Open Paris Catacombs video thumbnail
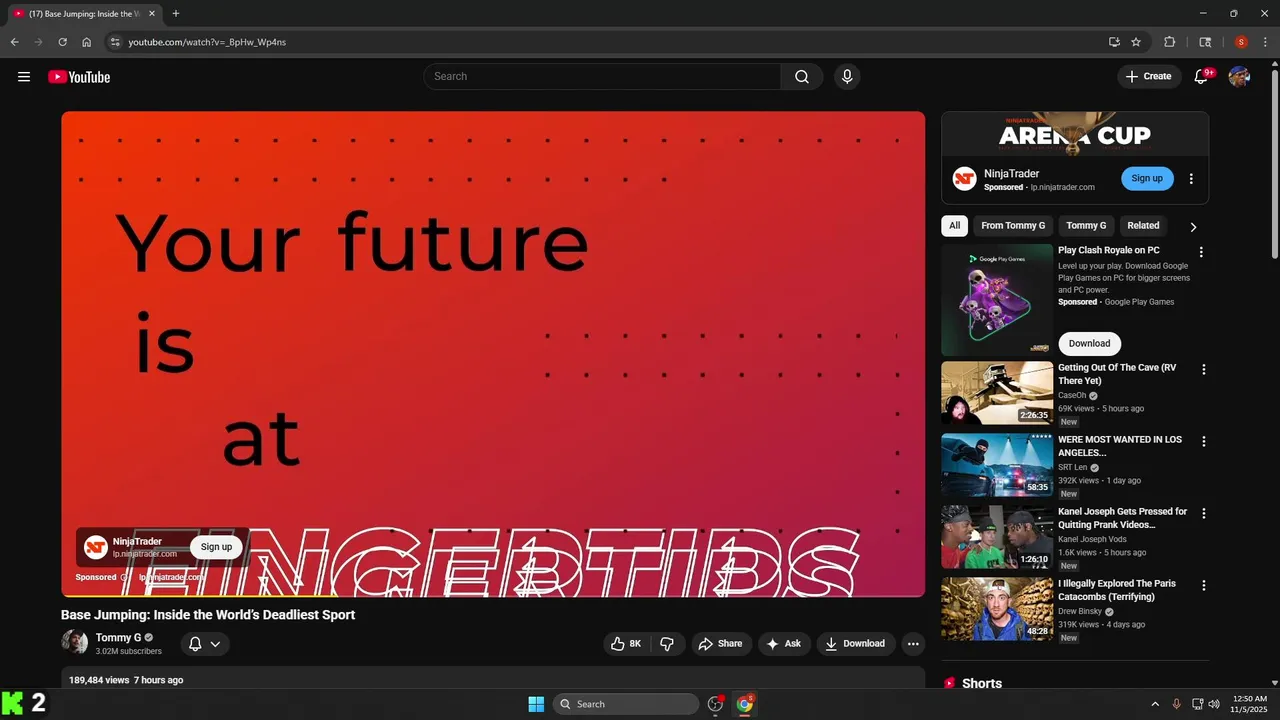The height and width of the screenshot is (720, 1280). [x=997, y=609]
